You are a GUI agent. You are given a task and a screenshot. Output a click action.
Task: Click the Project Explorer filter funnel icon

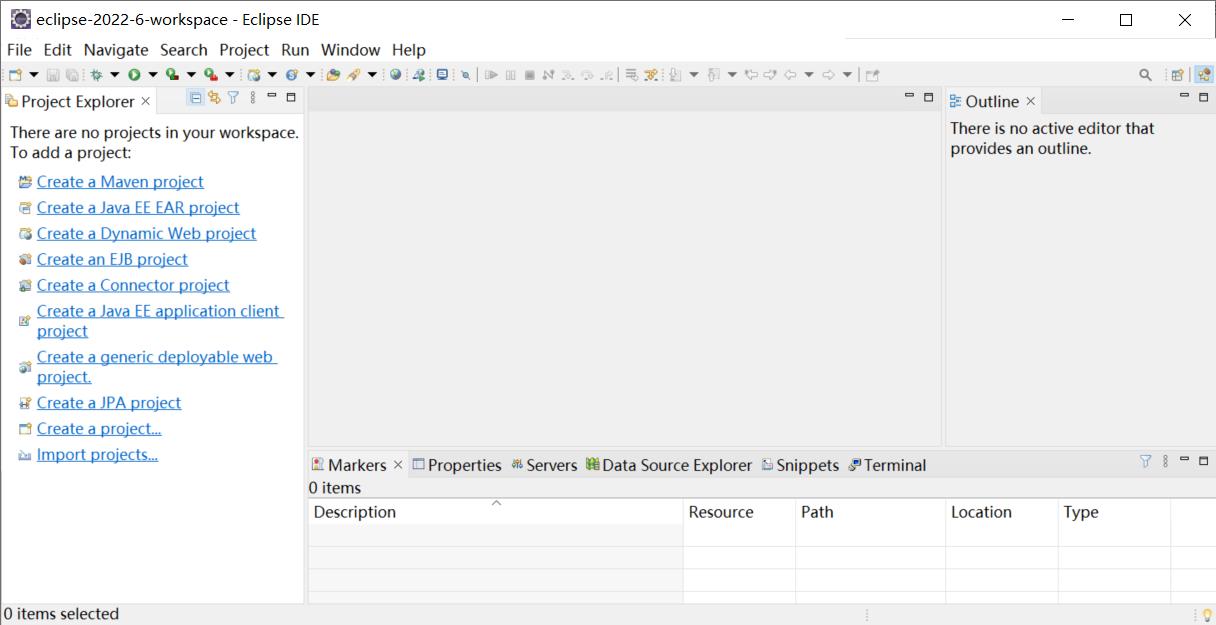pyautogui.click(x=233, y=97)
